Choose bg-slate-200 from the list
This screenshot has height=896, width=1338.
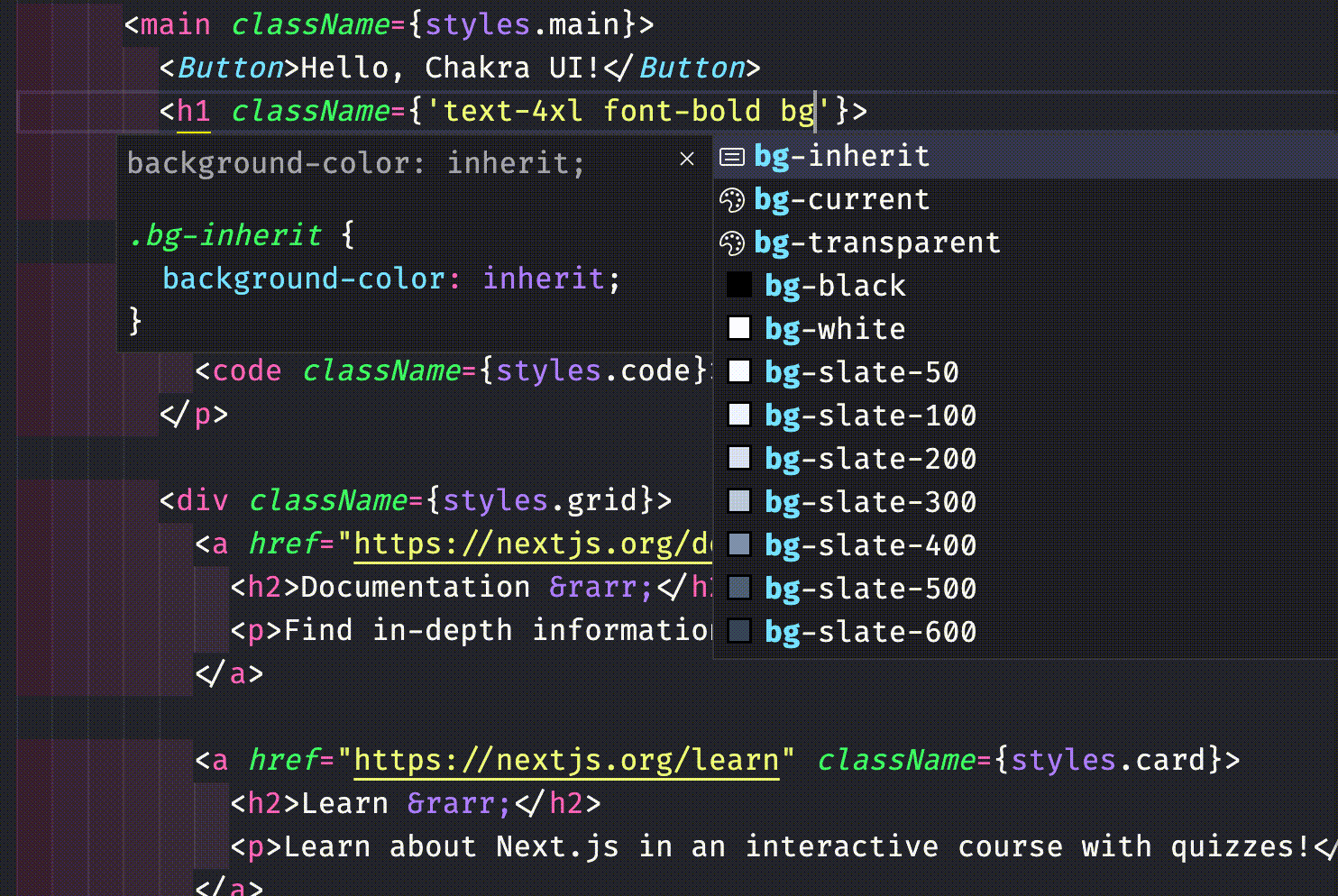[1025, 459]
